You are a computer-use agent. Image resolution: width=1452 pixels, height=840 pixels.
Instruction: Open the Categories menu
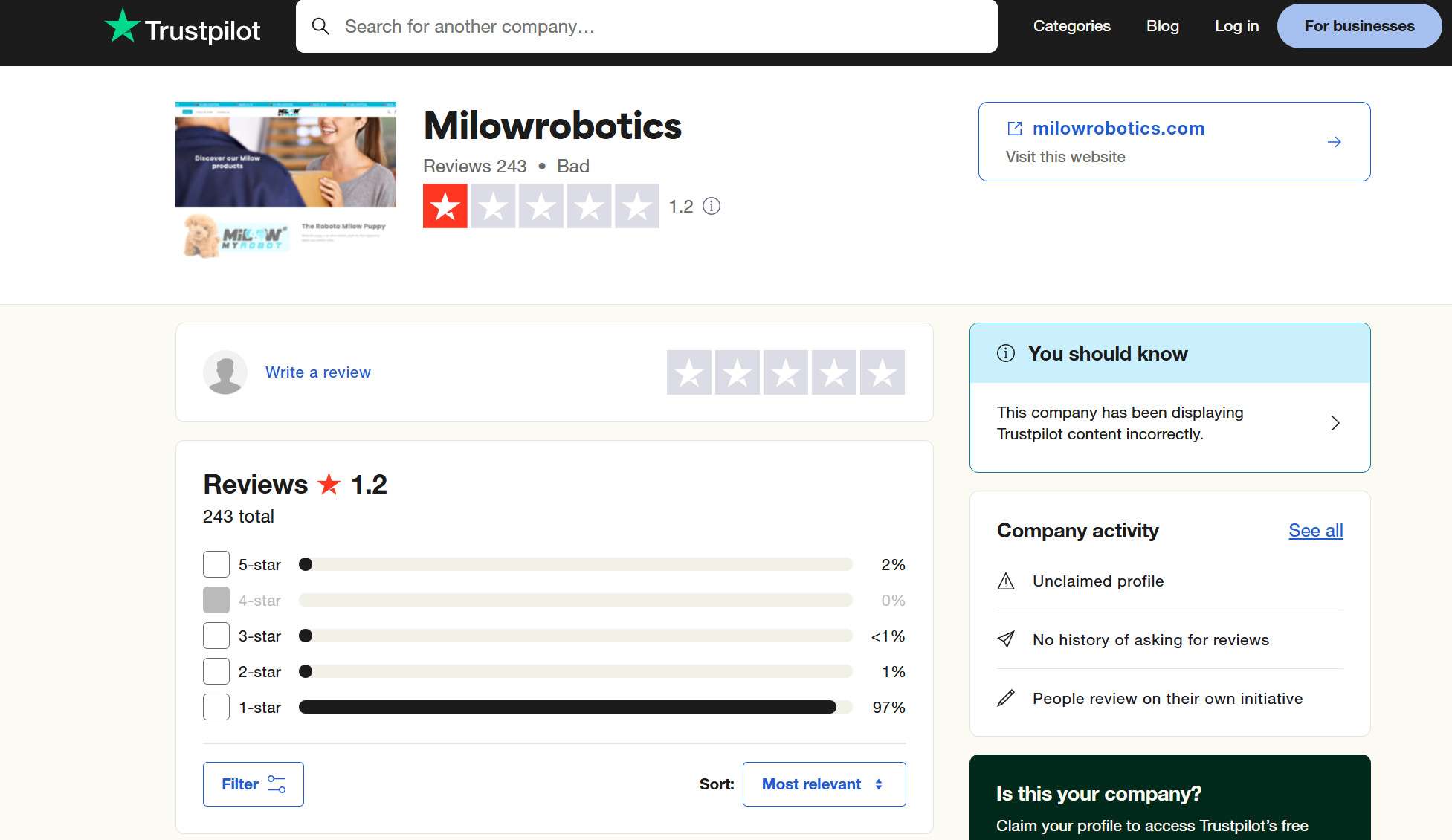pyautogui.click(x=1071, y=26)
